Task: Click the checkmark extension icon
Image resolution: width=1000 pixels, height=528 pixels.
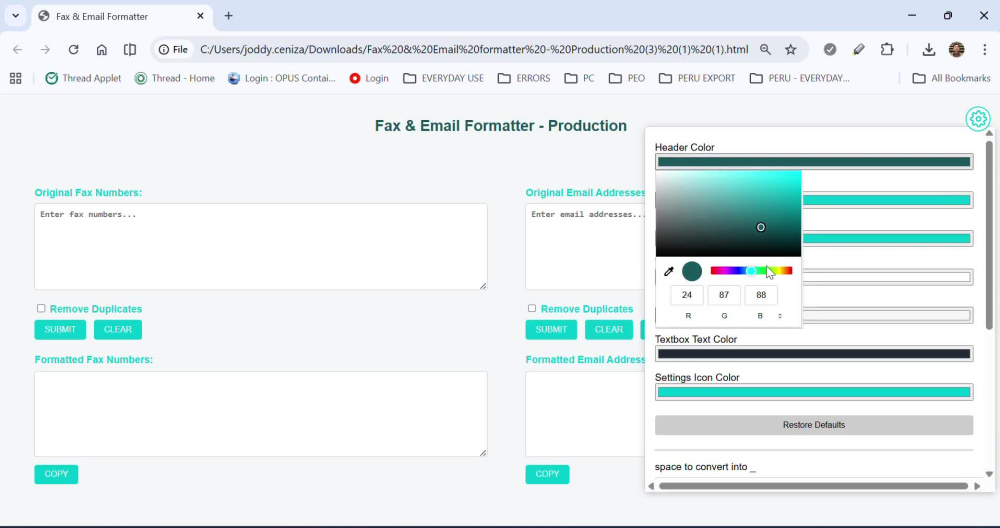Action: 830,50
